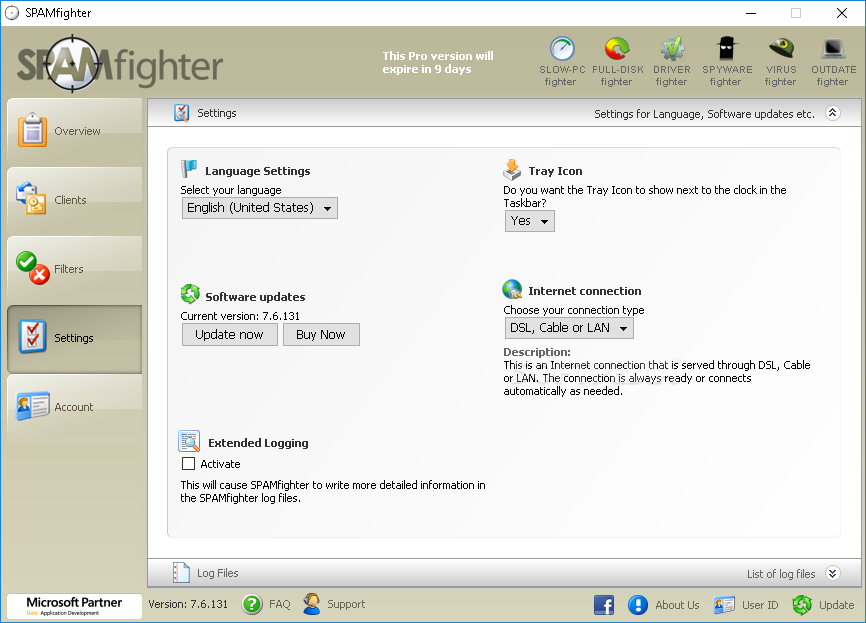Click the Buy Now button
866x623 pixels.
coord(321,335)
